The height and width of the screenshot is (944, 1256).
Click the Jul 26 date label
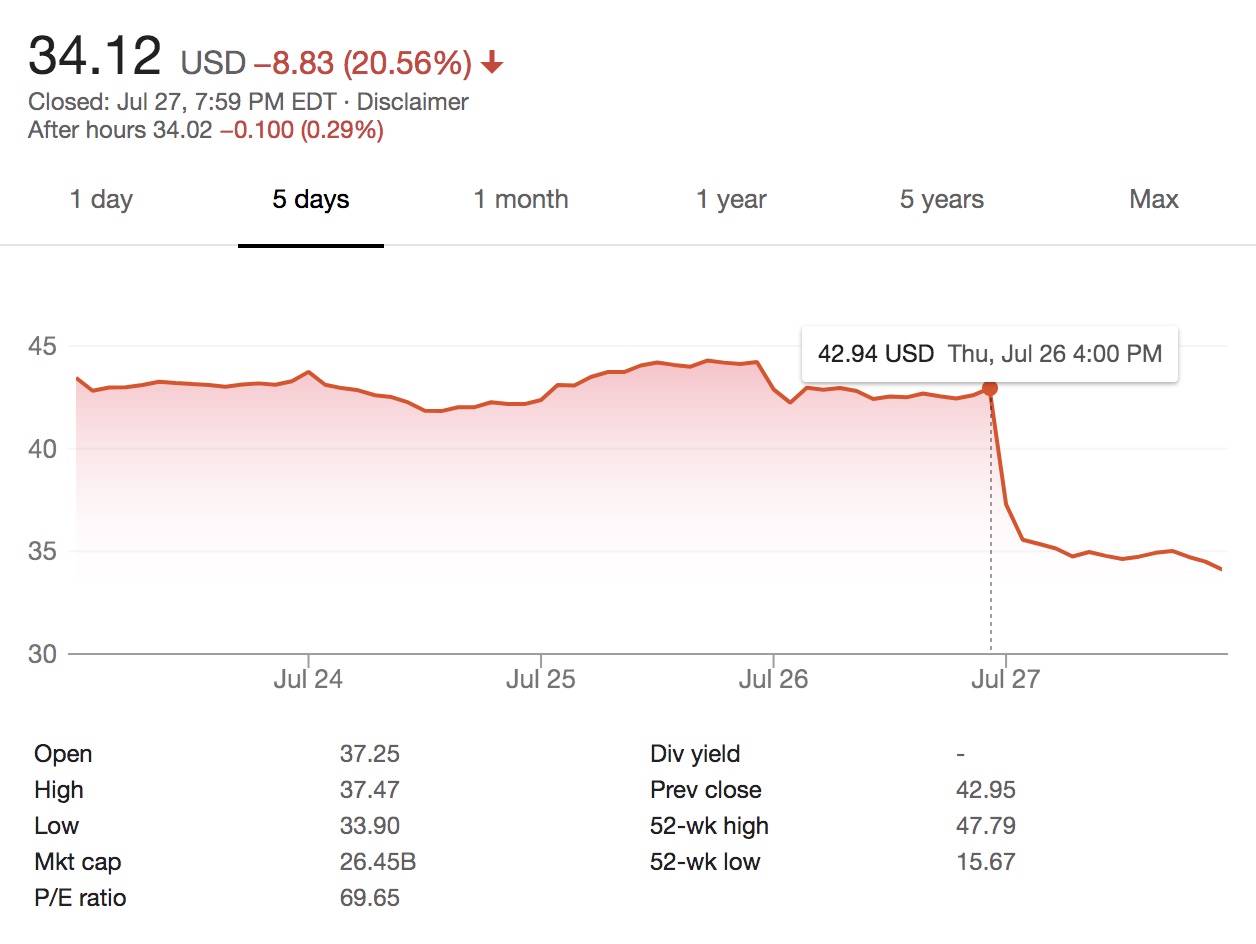(773, 680)
